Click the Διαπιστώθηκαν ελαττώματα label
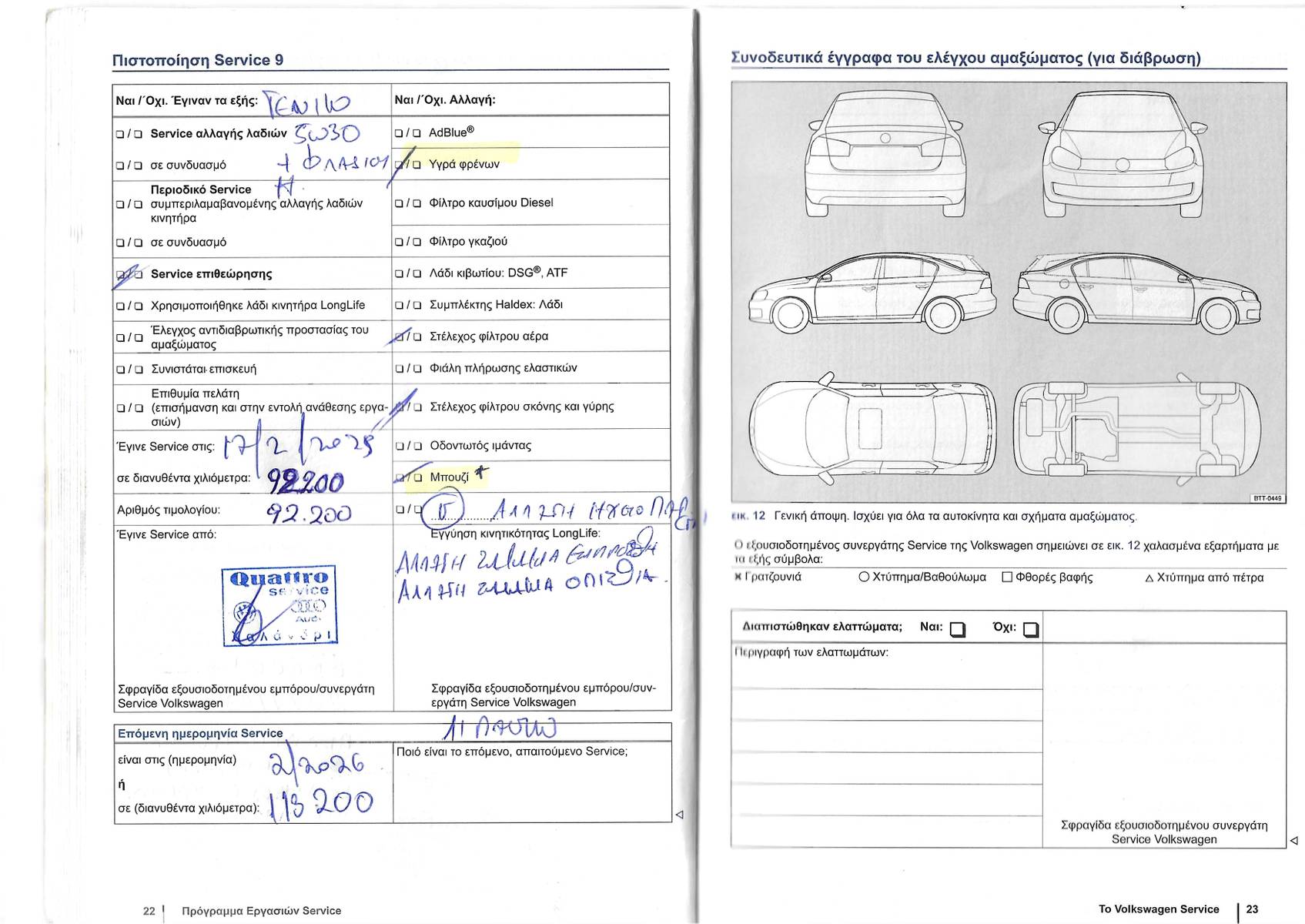This screenshot has width=1305, height=924. point(821,626)
